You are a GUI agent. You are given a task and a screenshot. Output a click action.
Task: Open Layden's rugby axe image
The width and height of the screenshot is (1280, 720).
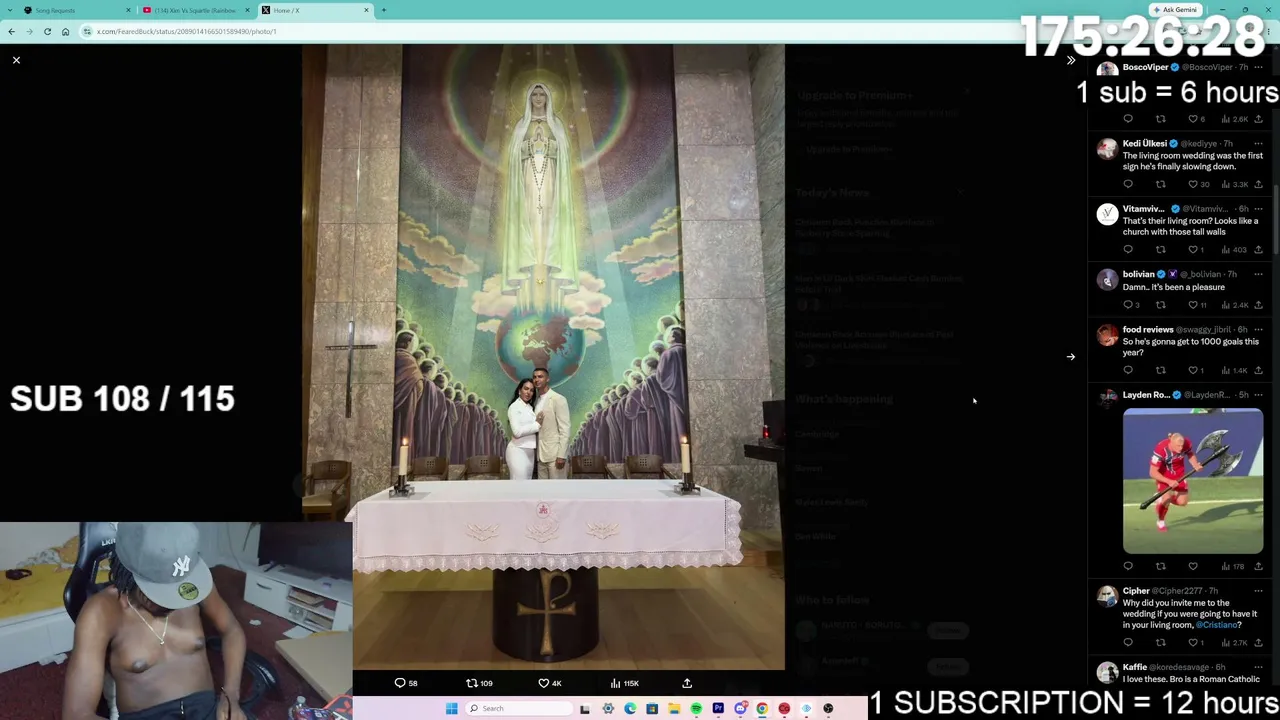(x=1193, y=481)
